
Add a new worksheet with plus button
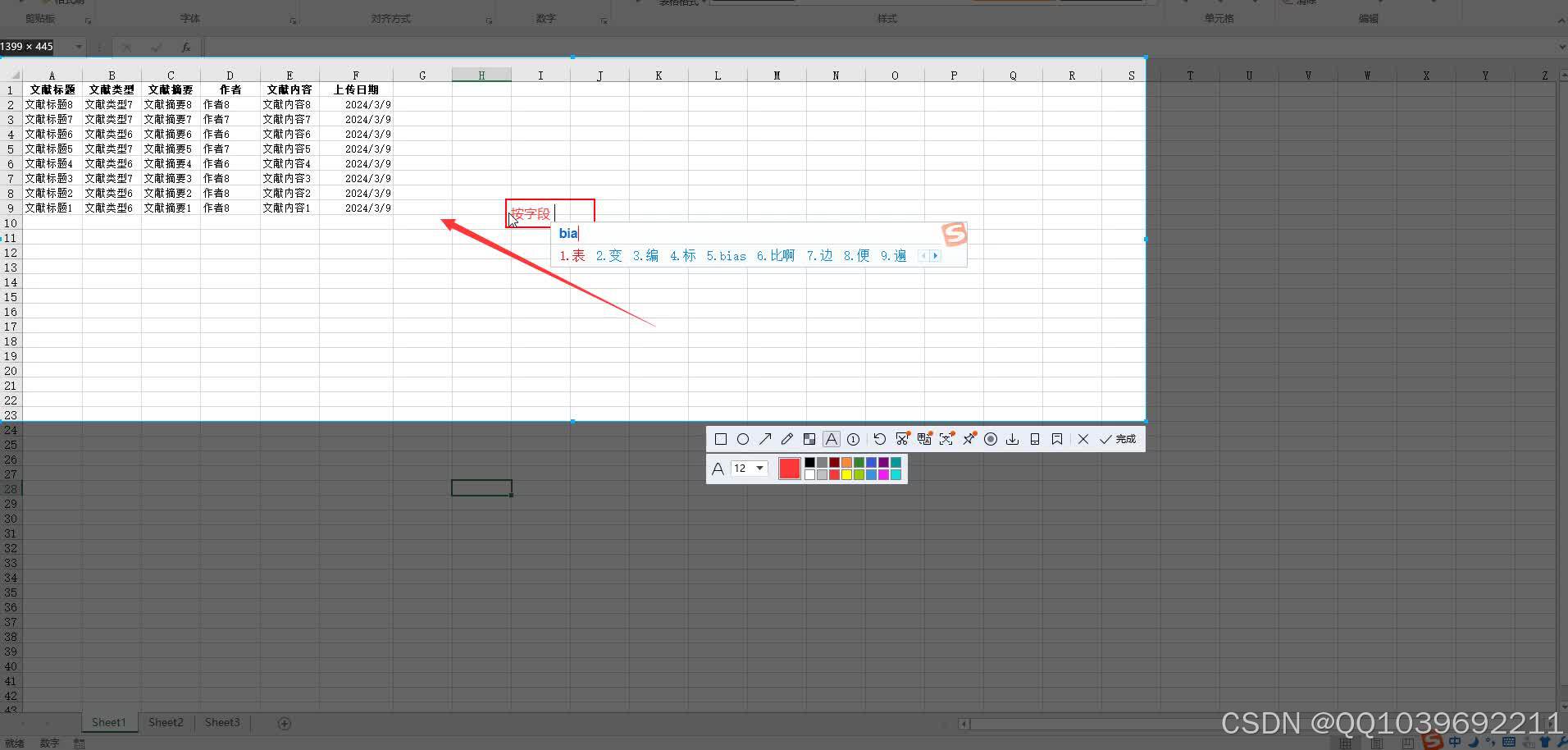pyautogui.click(x=284, y=723)
